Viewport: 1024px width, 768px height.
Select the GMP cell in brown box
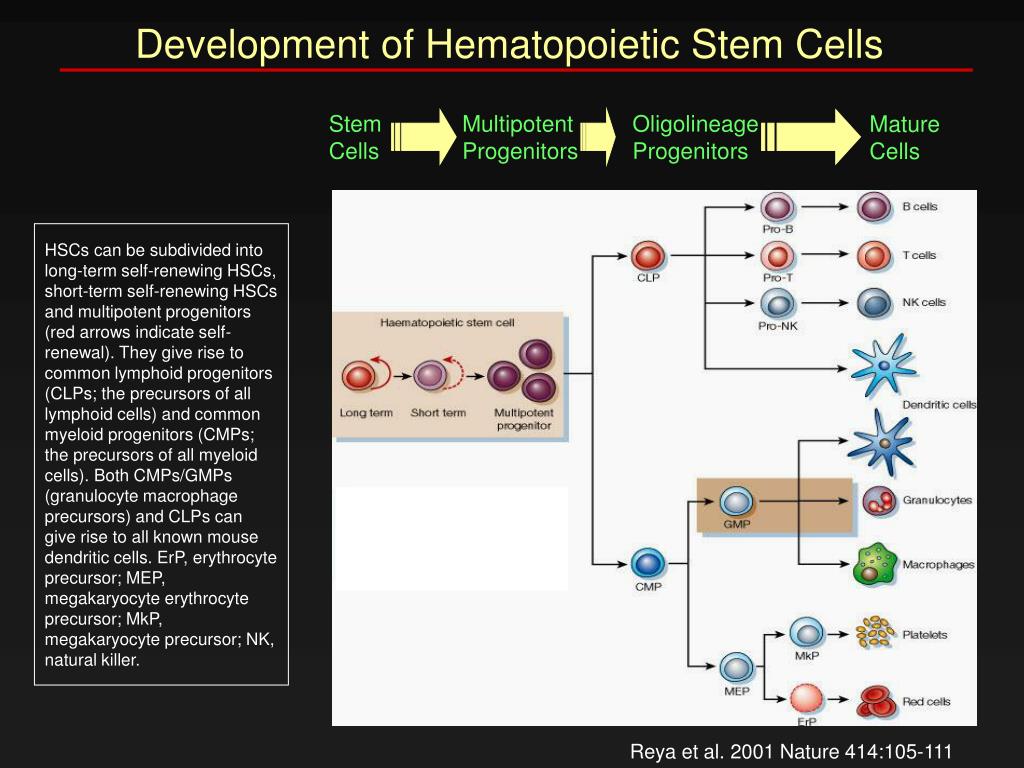pyautogui.click(x=737, y=502)
